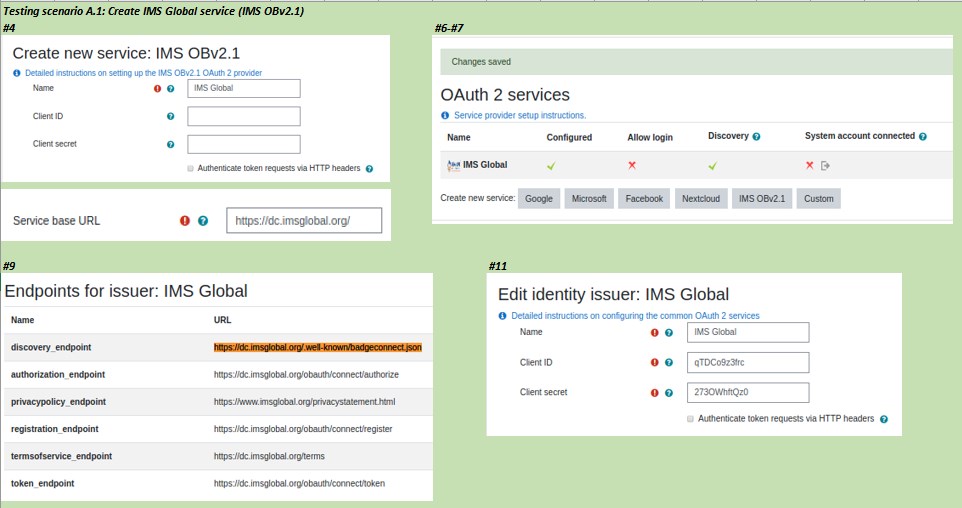Viewport: 962px width, 508px height.
Task: Enable Authenticate token requests checkbox in Create new service
Action: point(191,168)
